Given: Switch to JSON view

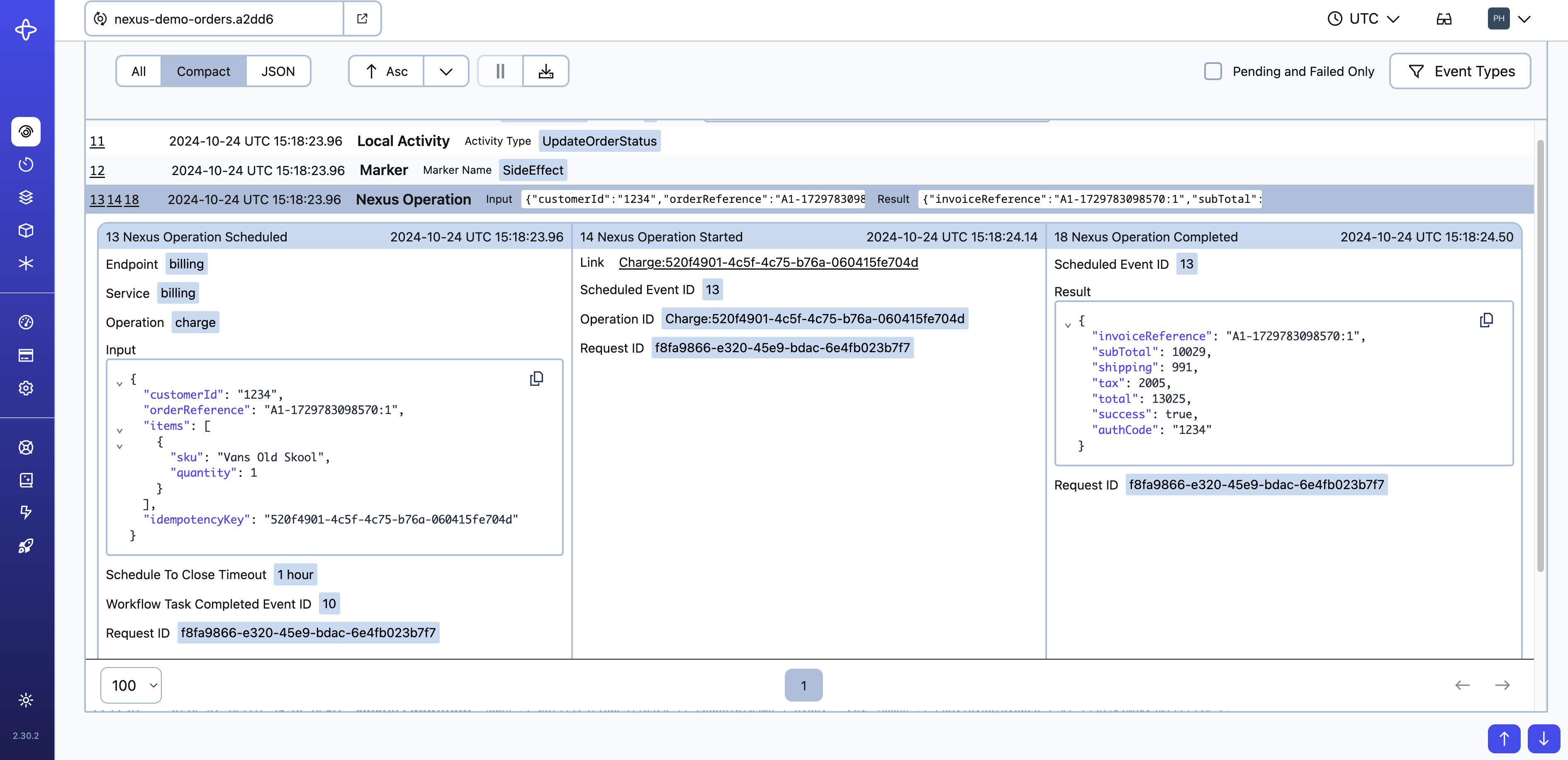Looking at the screenshot, I should [x=278, y=71].
